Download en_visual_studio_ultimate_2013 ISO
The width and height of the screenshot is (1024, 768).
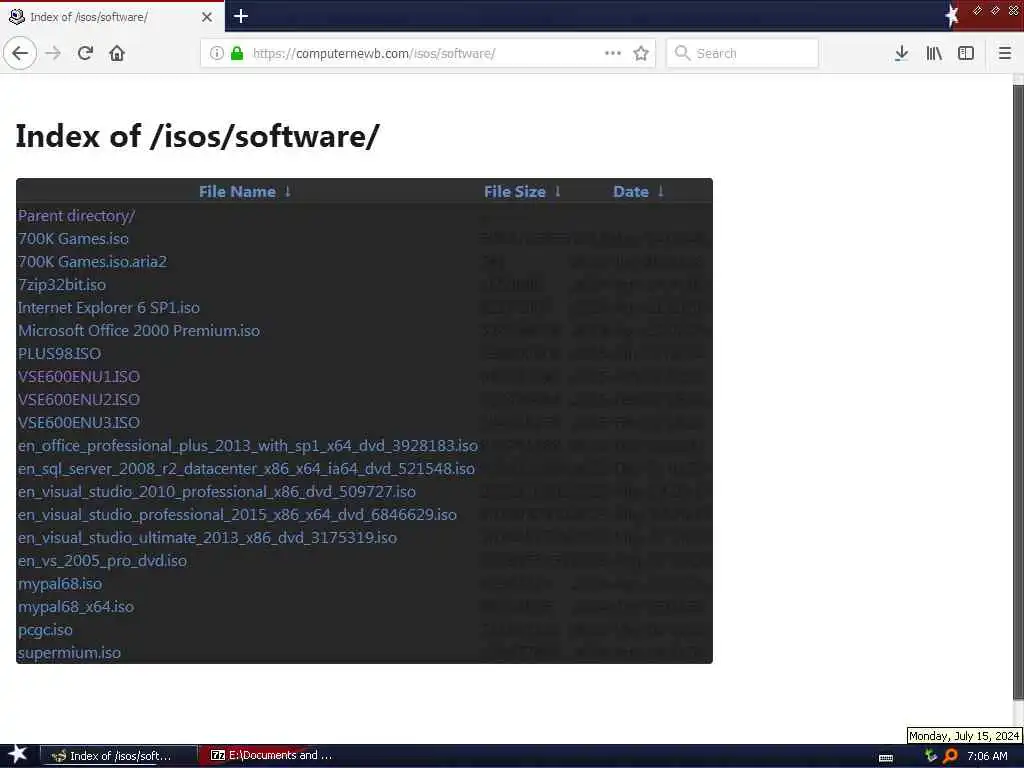[x=207, y=537]
